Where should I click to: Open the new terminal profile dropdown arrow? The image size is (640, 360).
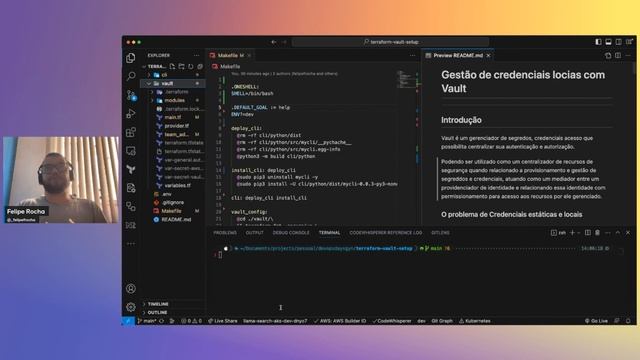(x=579, y=233)
